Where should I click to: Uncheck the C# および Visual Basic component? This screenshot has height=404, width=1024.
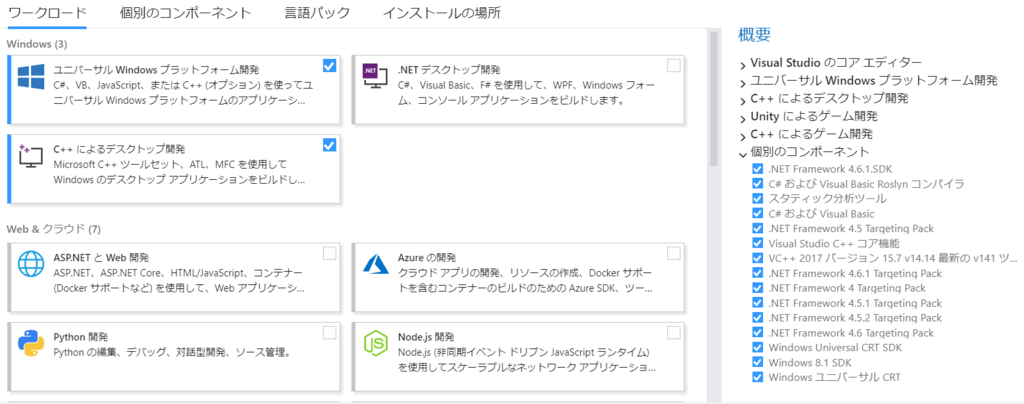(x=758, y=213)
